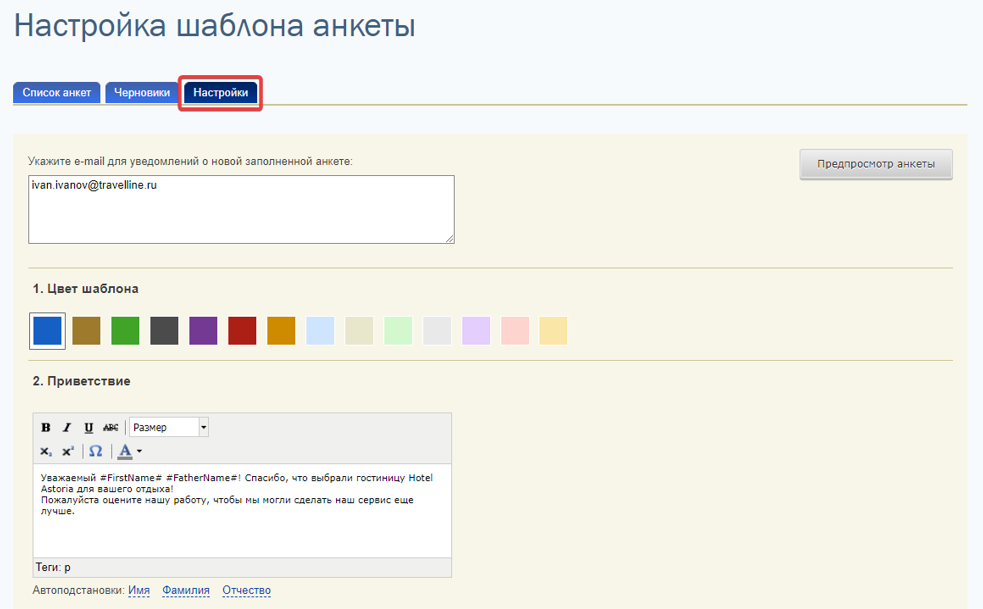Click the resize grip of e-mail field
The width and height of the screenshot is (983, 609).
pos(449,238)
